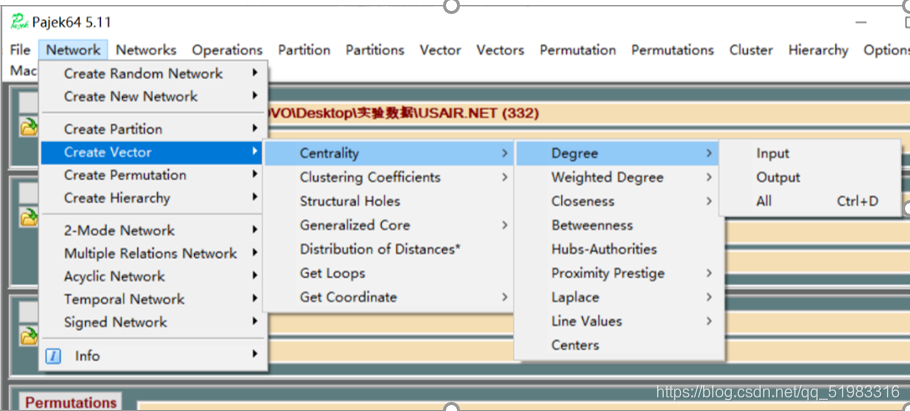Expand Generalized Core submenu
This screenshot has height=411, width=910.
[x=389, y=225]
